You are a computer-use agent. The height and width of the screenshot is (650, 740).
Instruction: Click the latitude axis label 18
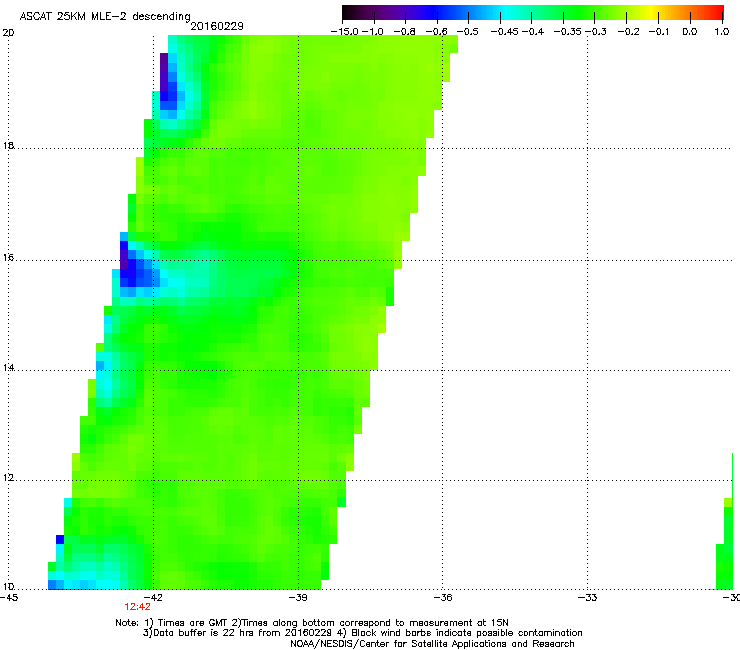pyautogui.click(x=8, y=145)
